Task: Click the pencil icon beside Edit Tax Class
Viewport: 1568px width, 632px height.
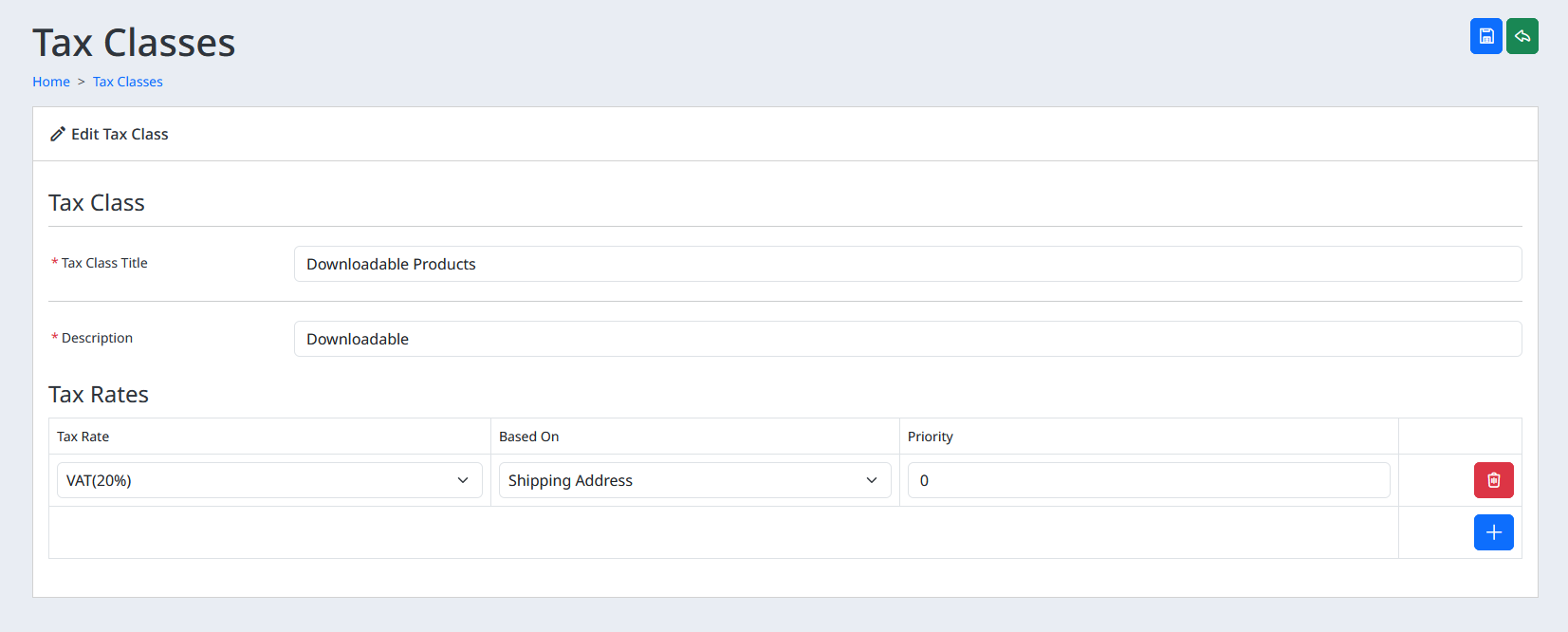Action: tap(58, 135)
